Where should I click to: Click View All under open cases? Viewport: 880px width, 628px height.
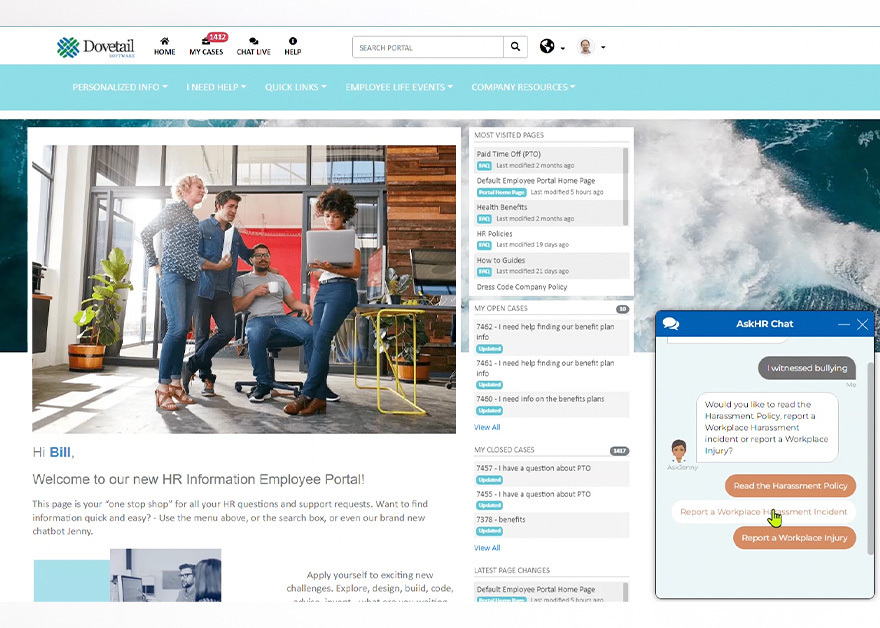(x=487, y=427)
